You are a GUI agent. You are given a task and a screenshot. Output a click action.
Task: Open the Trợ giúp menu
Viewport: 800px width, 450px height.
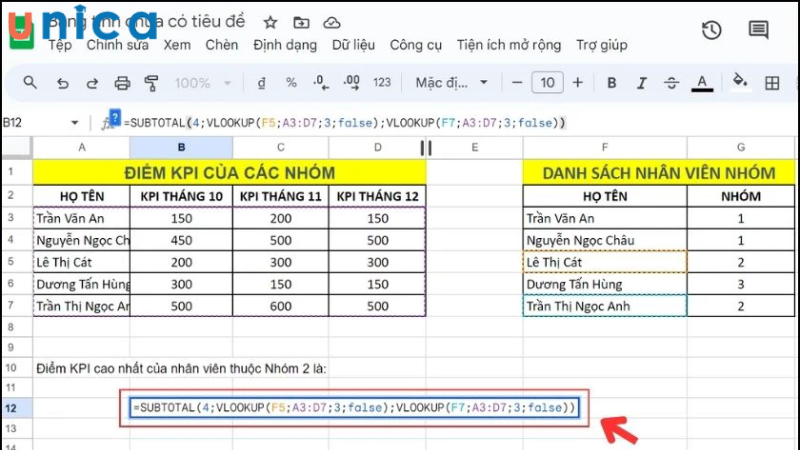pyautogui.click(x=602, y=45)
